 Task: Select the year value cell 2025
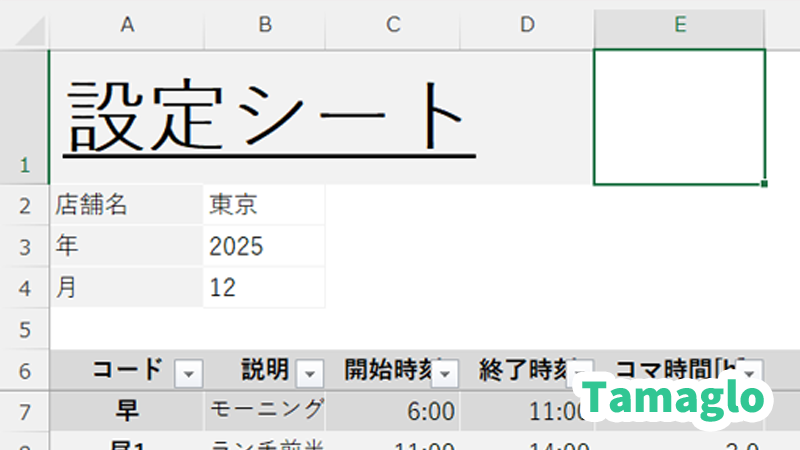264,247
